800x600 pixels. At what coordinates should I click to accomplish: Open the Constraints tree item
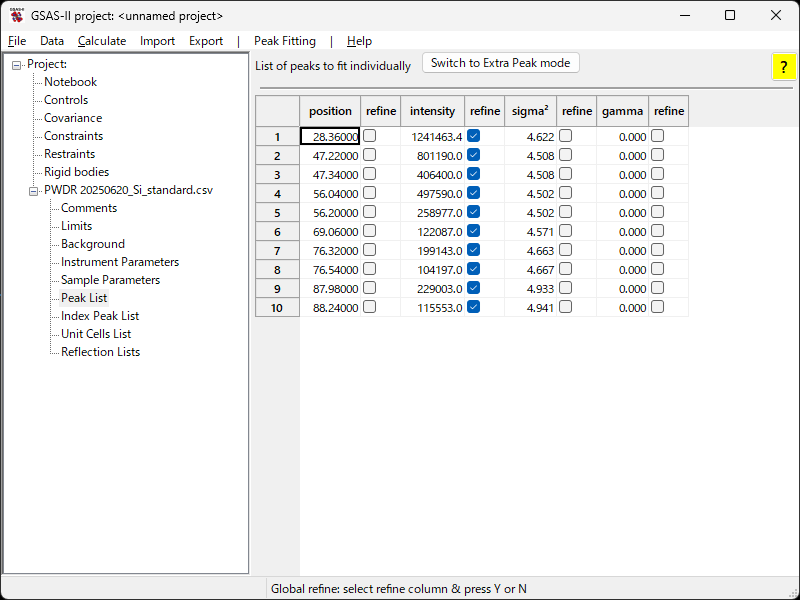point(73,136)
